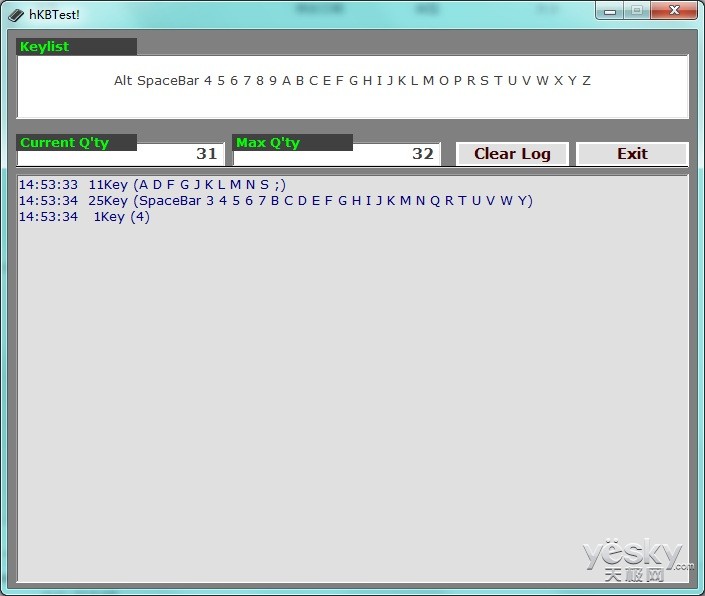This screenshot has height=596, width=705.
Task: Click the Clear Log button
Action: coord(512,154)
